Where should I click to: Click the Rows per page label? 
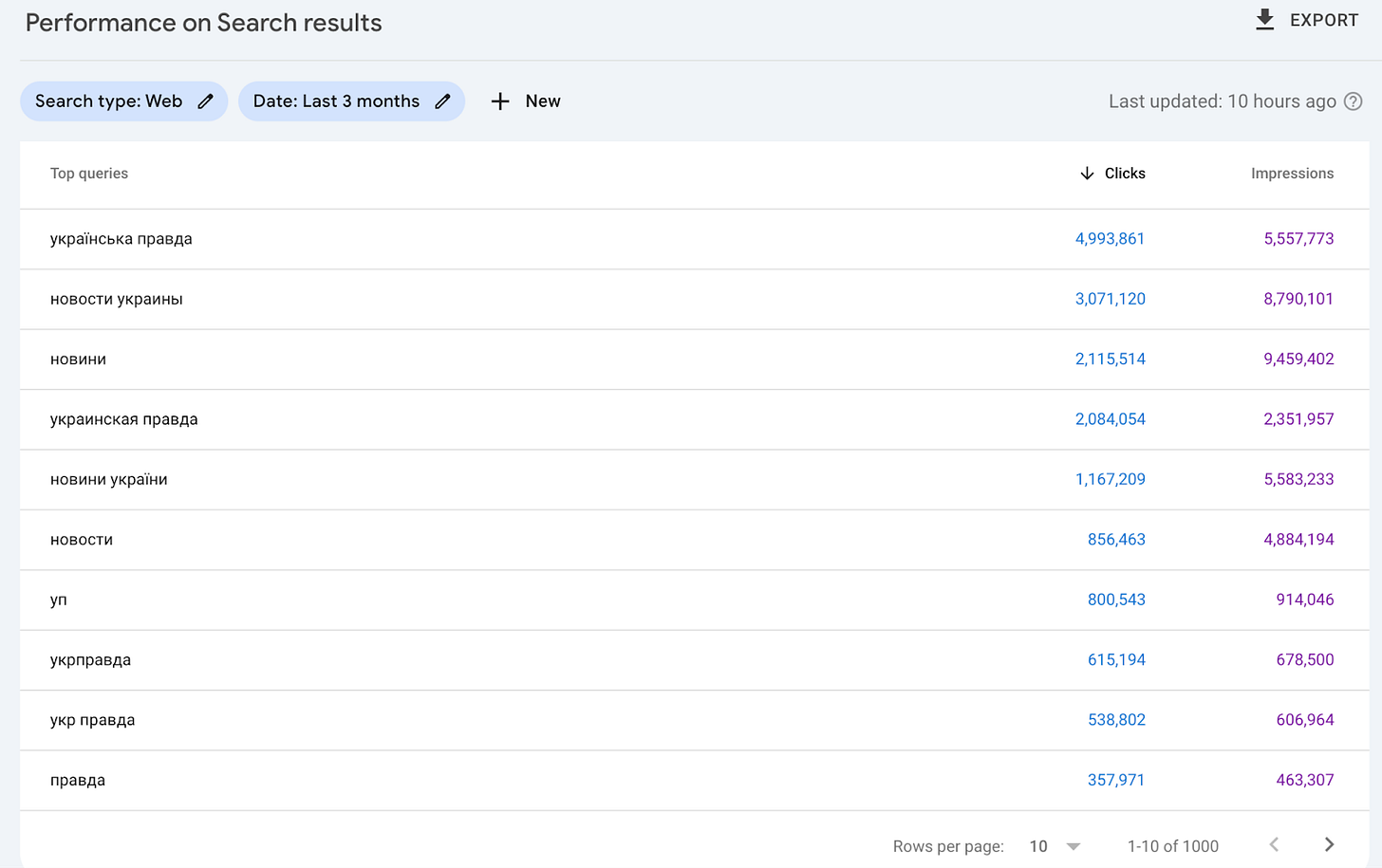(948, 846)
